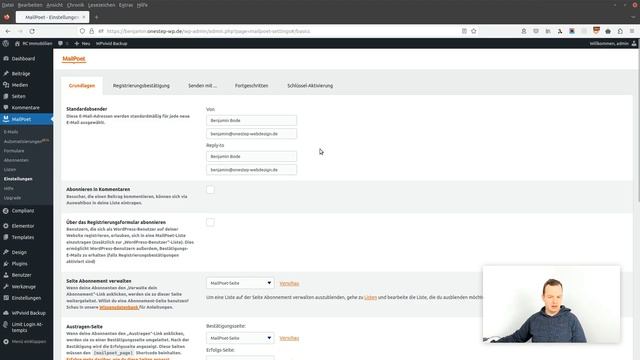Viewport: 640px width, 360px height.
Task: Click Vorschau link beside Abonnement verwalten
Action: click(289, 283)
